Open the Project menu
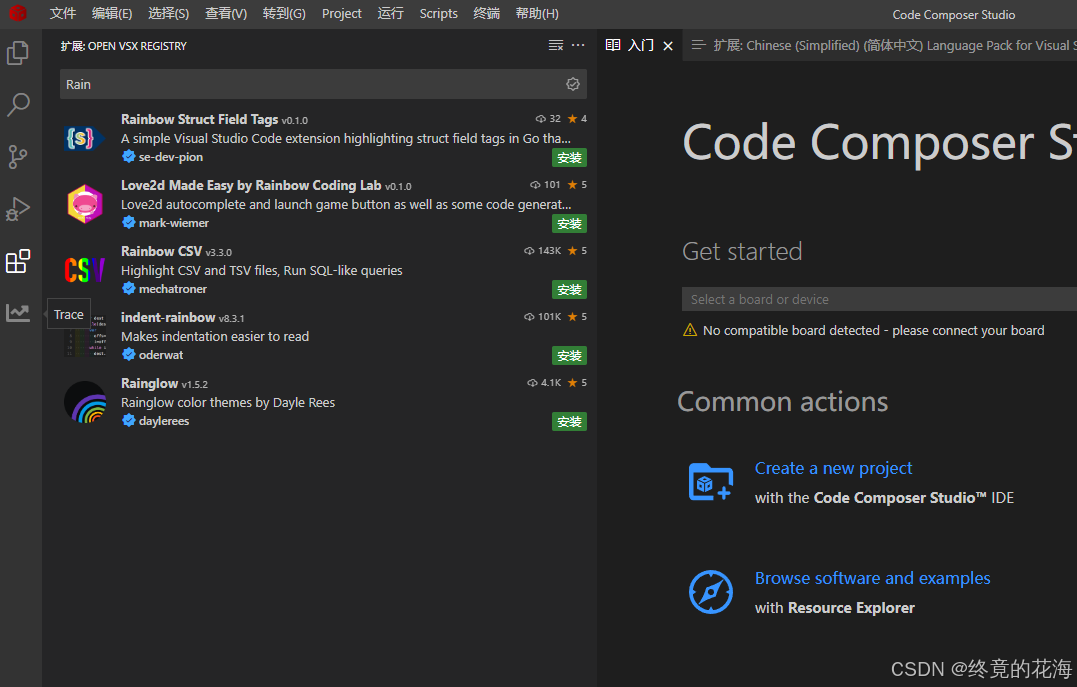 [x=341, y=13]
